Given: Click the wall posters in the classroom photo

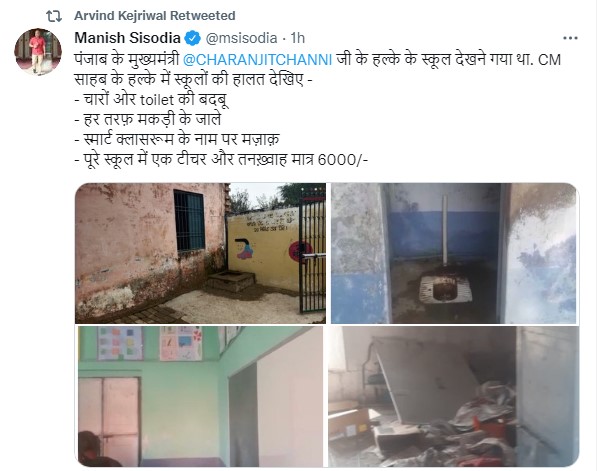Looking at the screenshot, I should click(149, 343).
